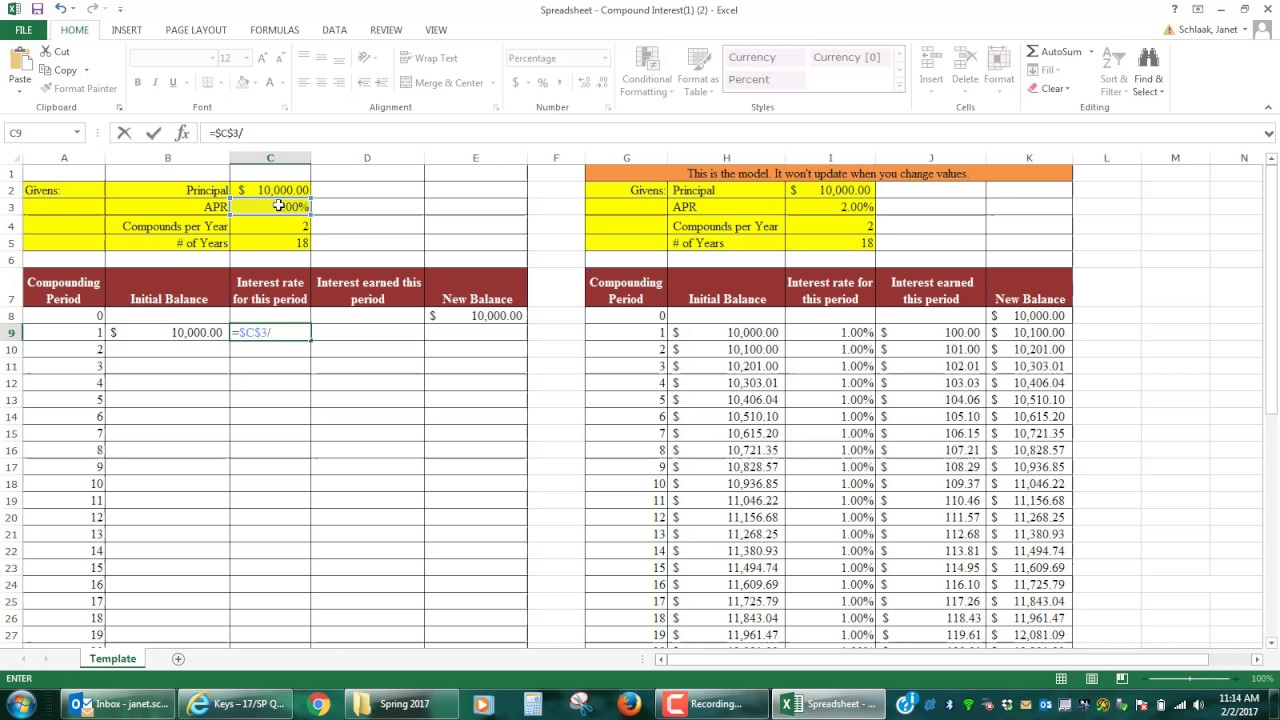Screen dimensions: 1280x720
Task: Switch to the PAGE LAYOUT ribbon tab
Action: 196,30
